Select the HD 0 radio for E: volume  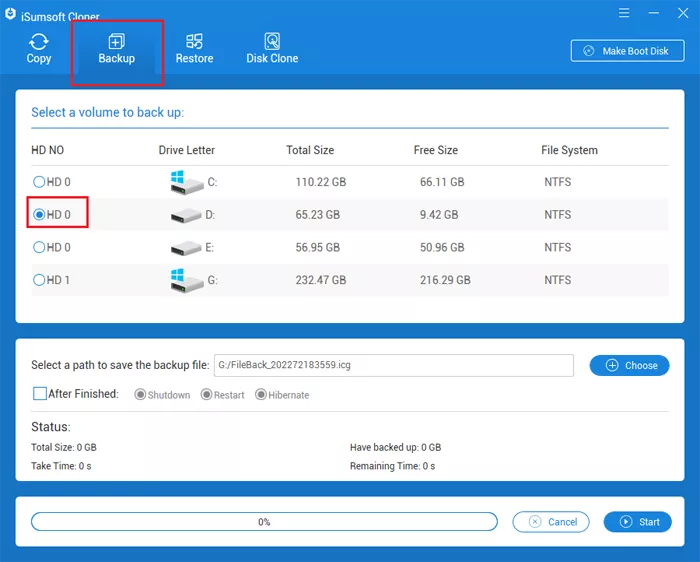tap(39, 247)
